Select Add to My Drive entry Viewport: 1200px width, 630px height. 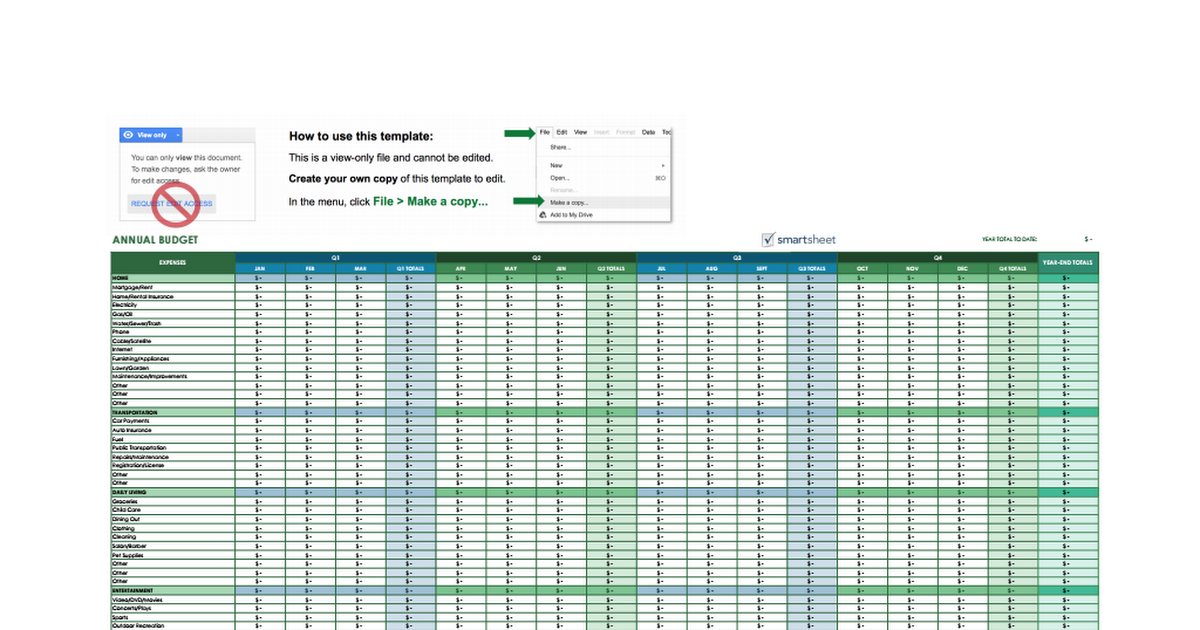point(571,215)
